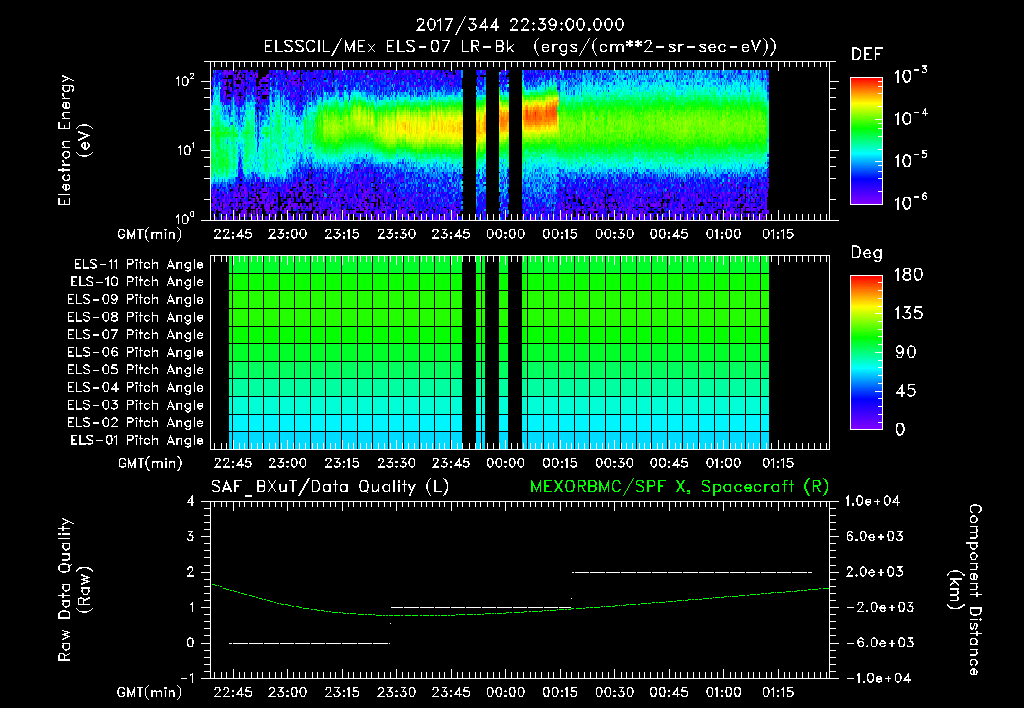Click the 01:15 tick under the bottom plot
The image size is (1024, 708).
click(778, 692)
